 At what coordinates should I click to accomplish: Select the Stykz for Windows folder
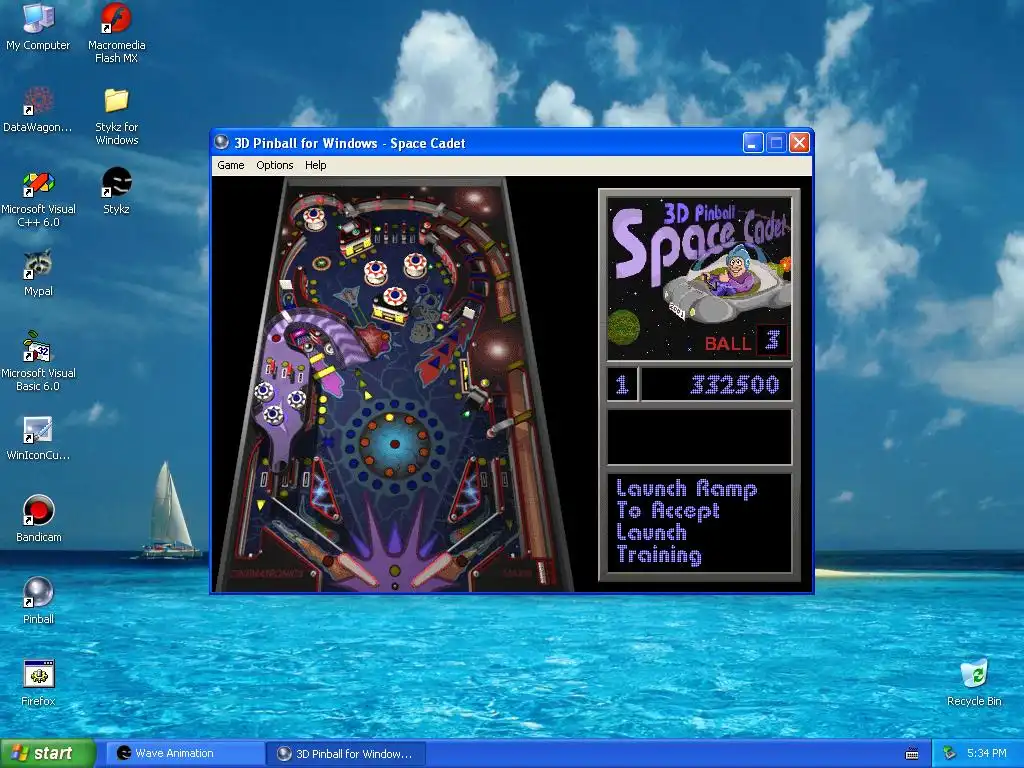(116, 116)
